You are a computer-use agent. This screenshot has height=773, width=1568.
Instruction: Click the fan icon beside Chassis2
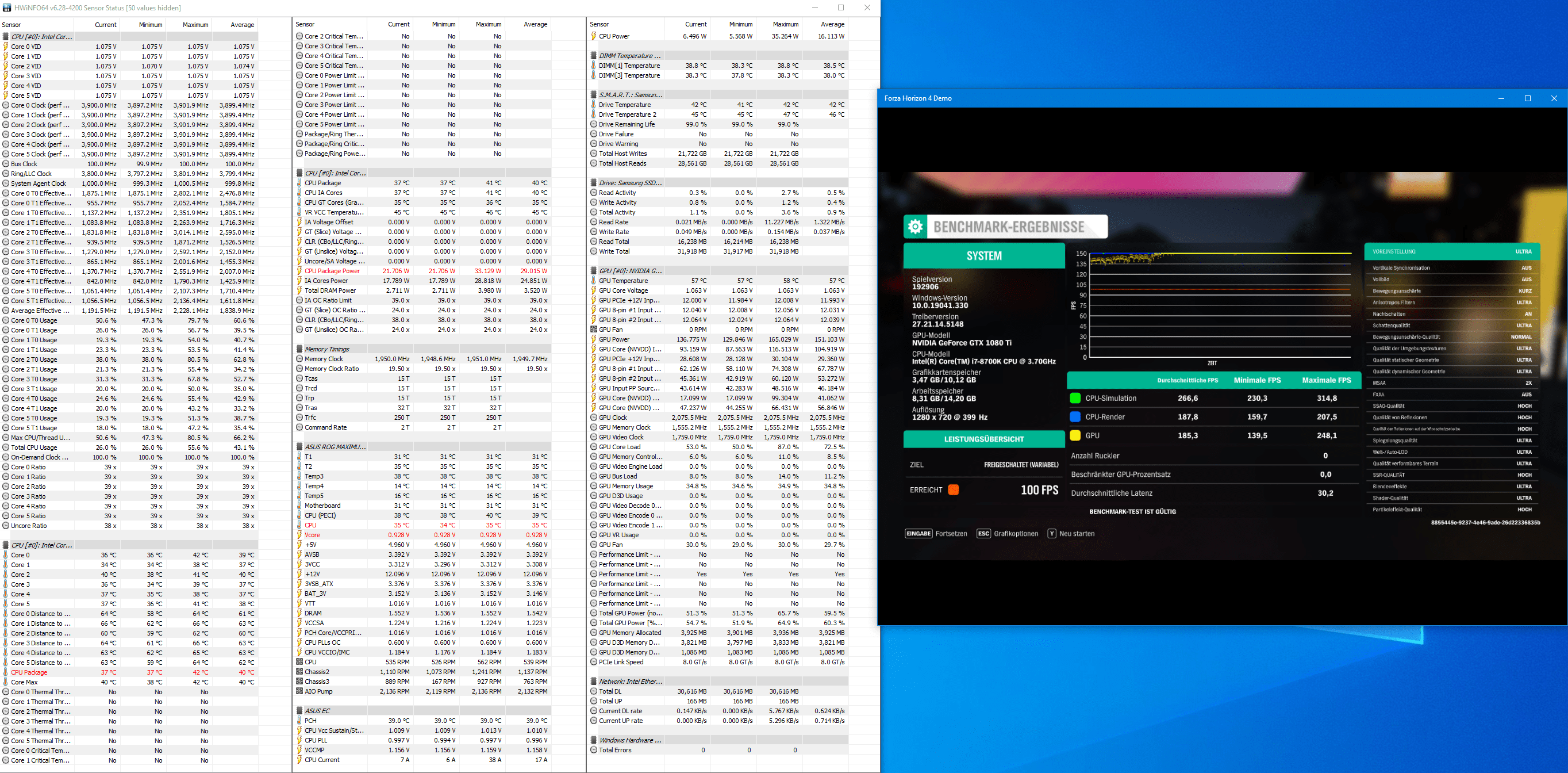click(x=299, y=672)
